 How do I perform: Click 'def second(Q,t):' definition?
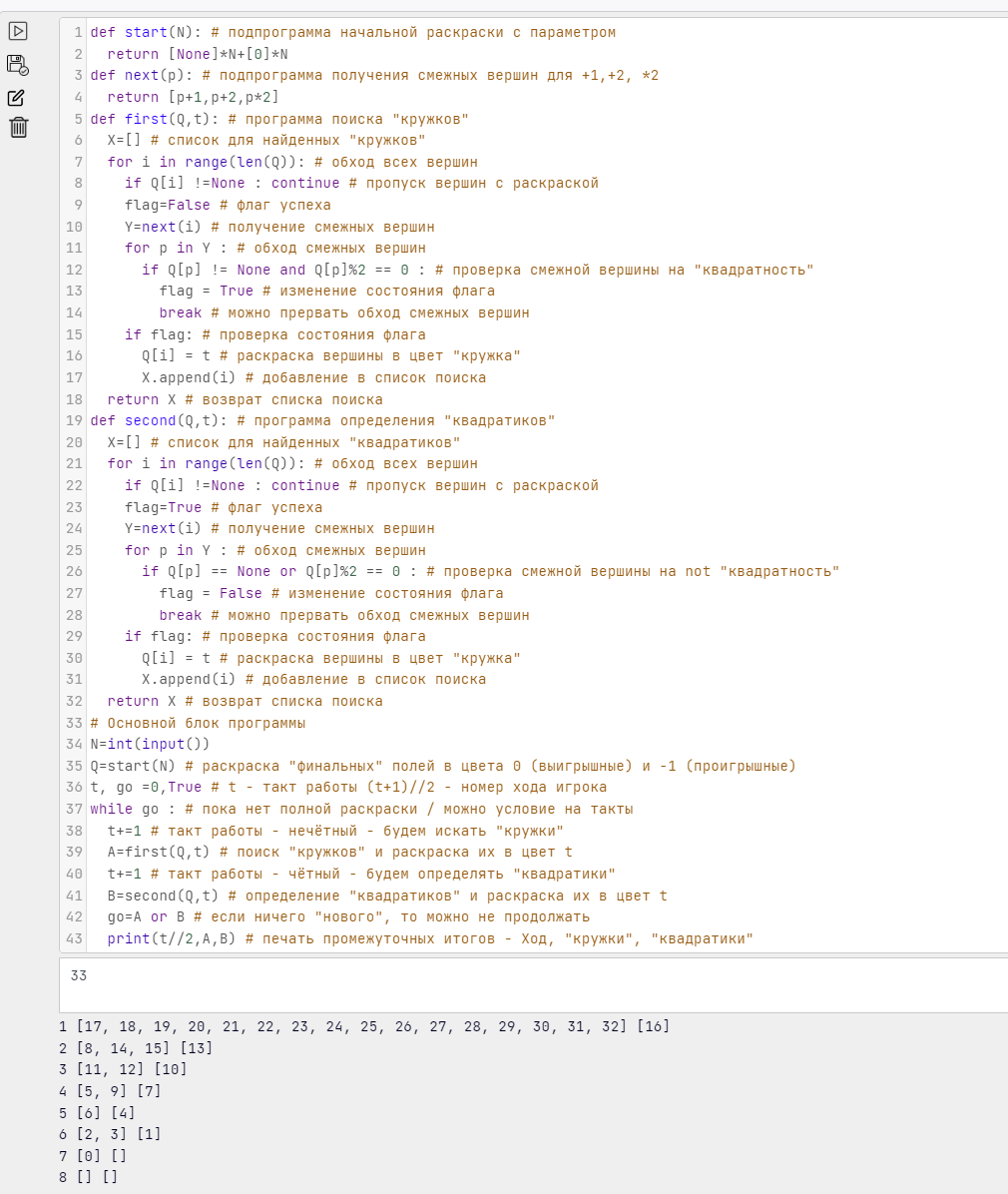159,420
